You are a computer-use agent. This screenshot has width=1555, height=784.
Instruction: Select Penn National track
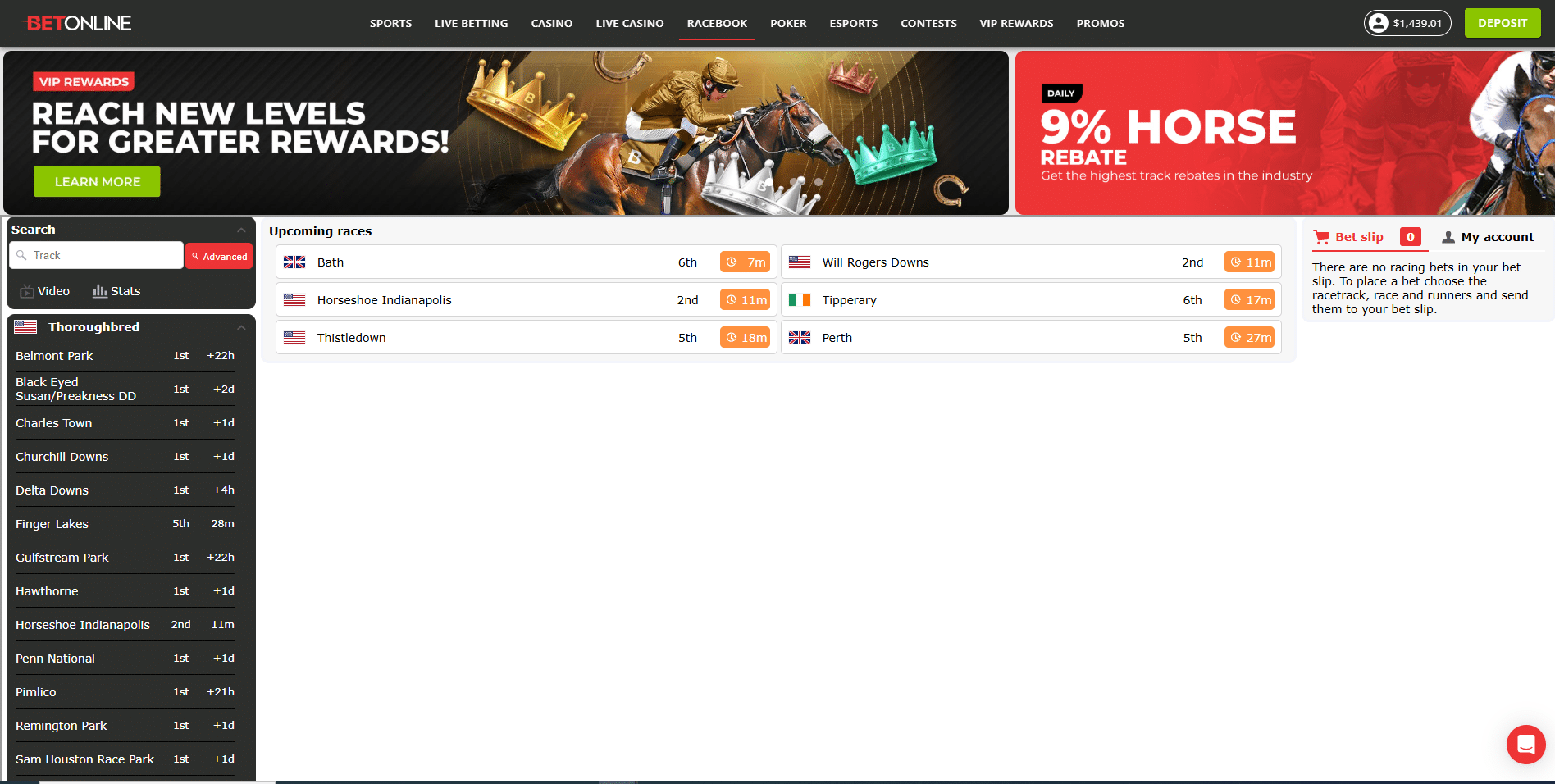point(125,659)
